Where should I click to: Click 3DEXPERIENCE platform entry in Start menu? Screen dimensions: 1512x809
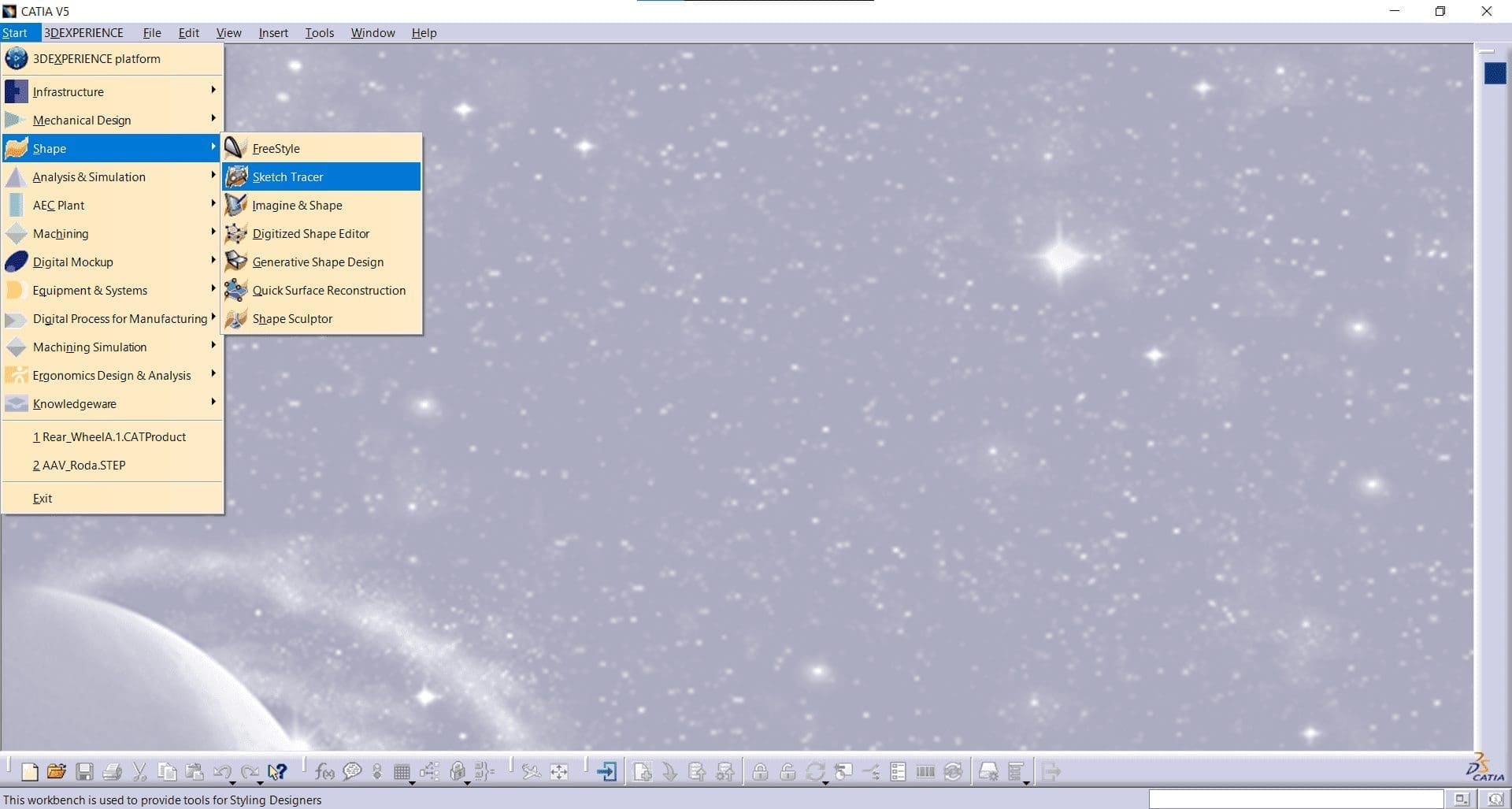tap(112, 58)
